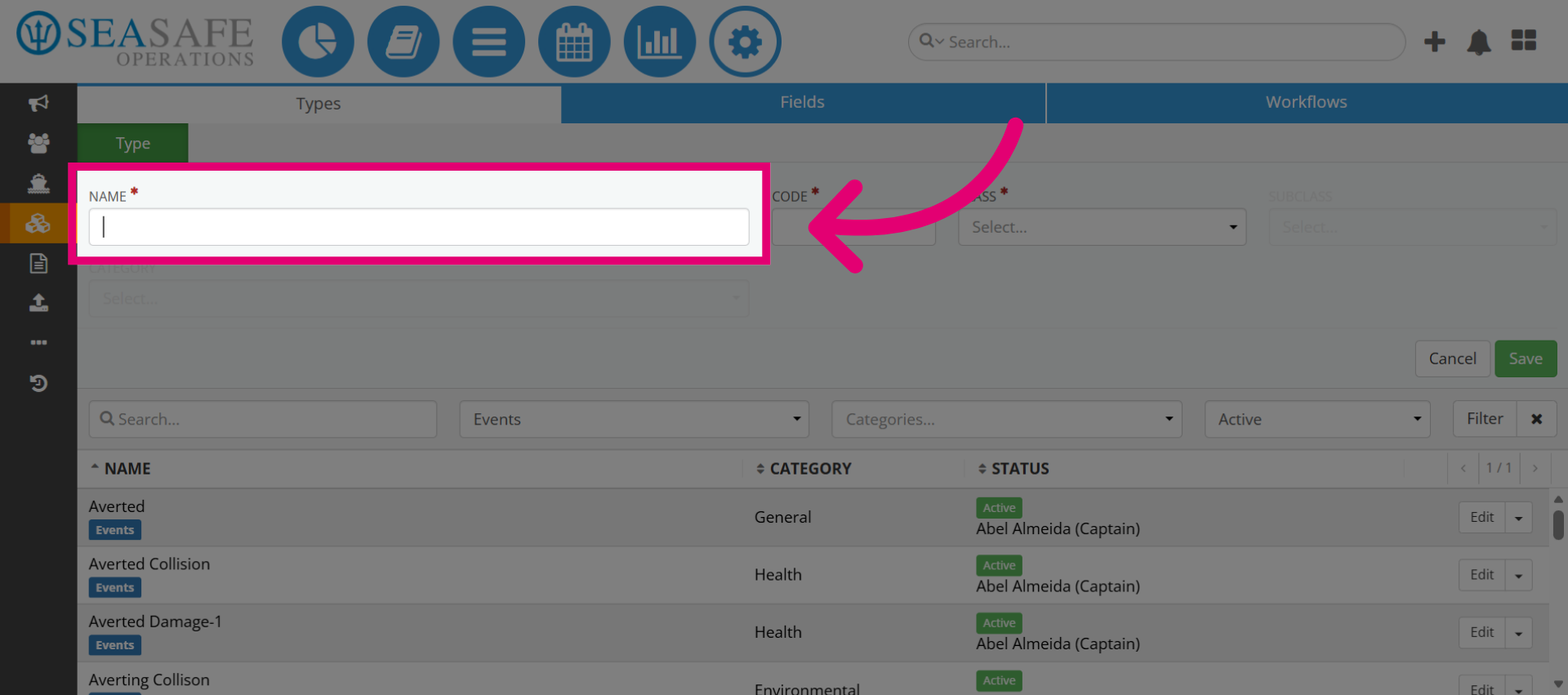The image size is (1568, 695).
Task: Click the Averted Collision name
Action: click(x=149, y=564)
